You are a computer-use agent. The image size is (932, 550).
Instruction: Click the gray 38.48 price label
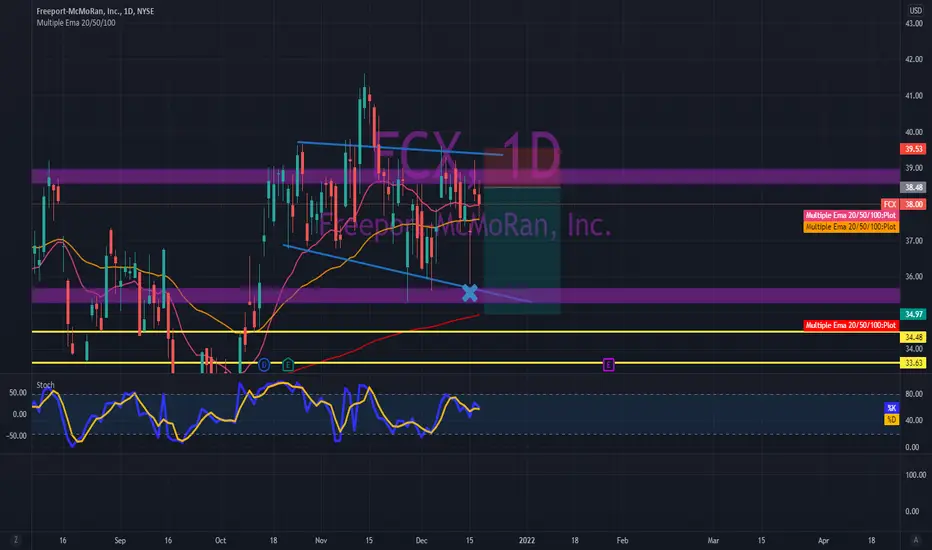tap(913, 187)
